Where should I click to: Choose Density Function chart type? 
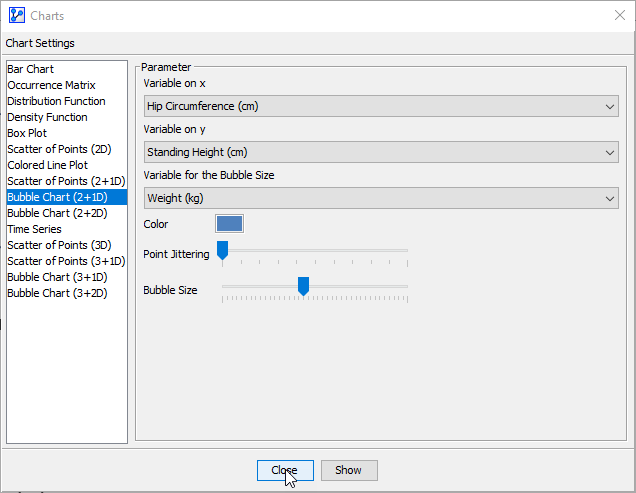(x=47, y=117)
